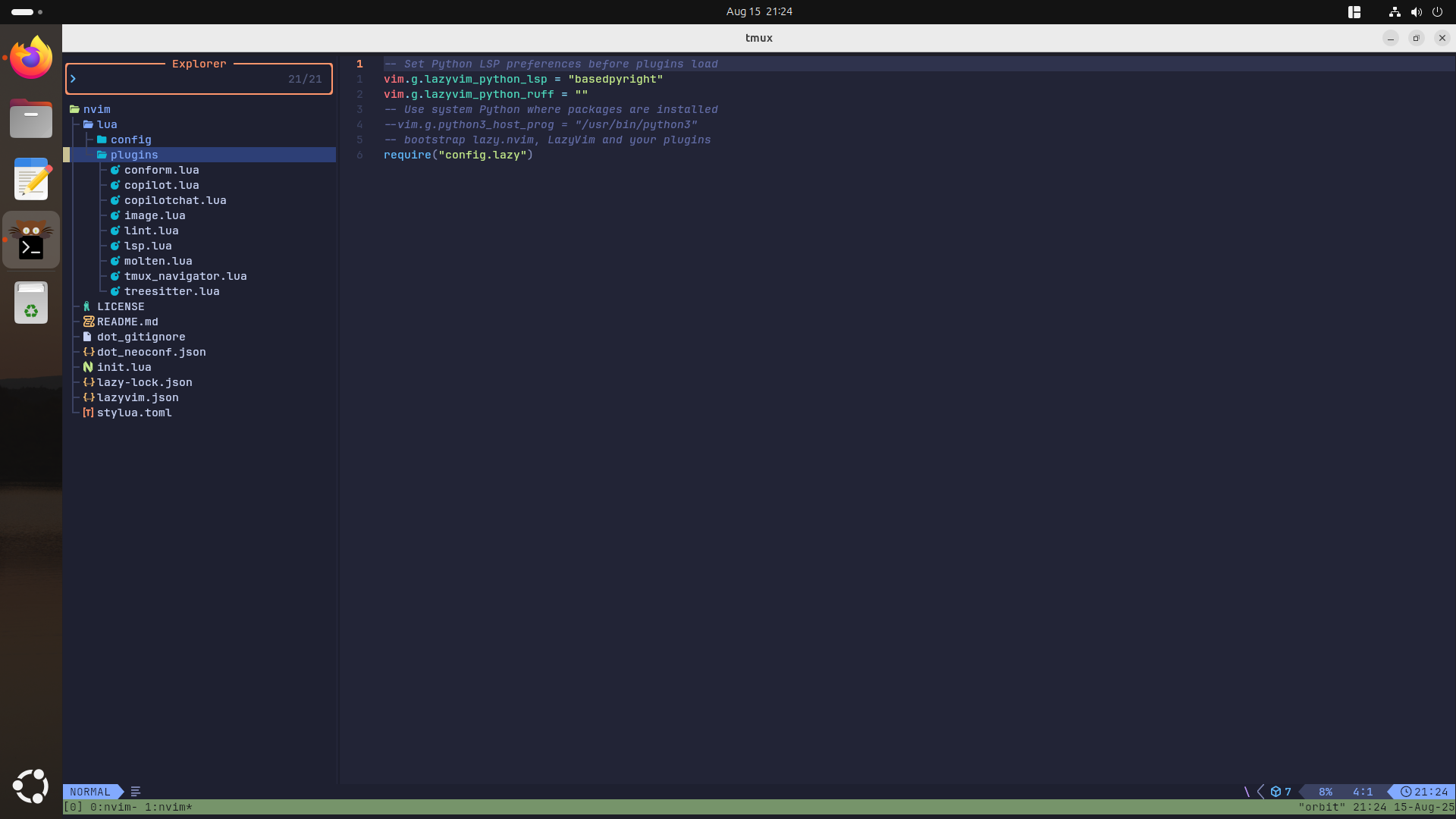The width and height of the screenshot is (1456, 819).
Task: Collapse the plugins folder
Action: (133, 155)
